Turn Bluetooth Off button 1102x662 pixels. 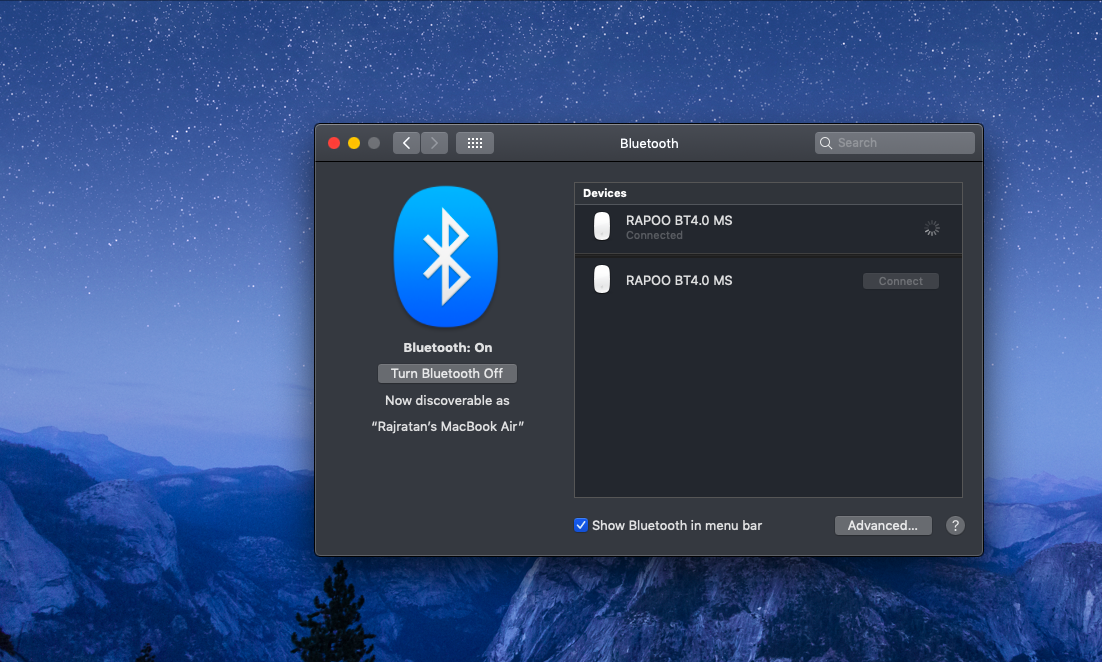pyautogui.click(x=447, y=374)
